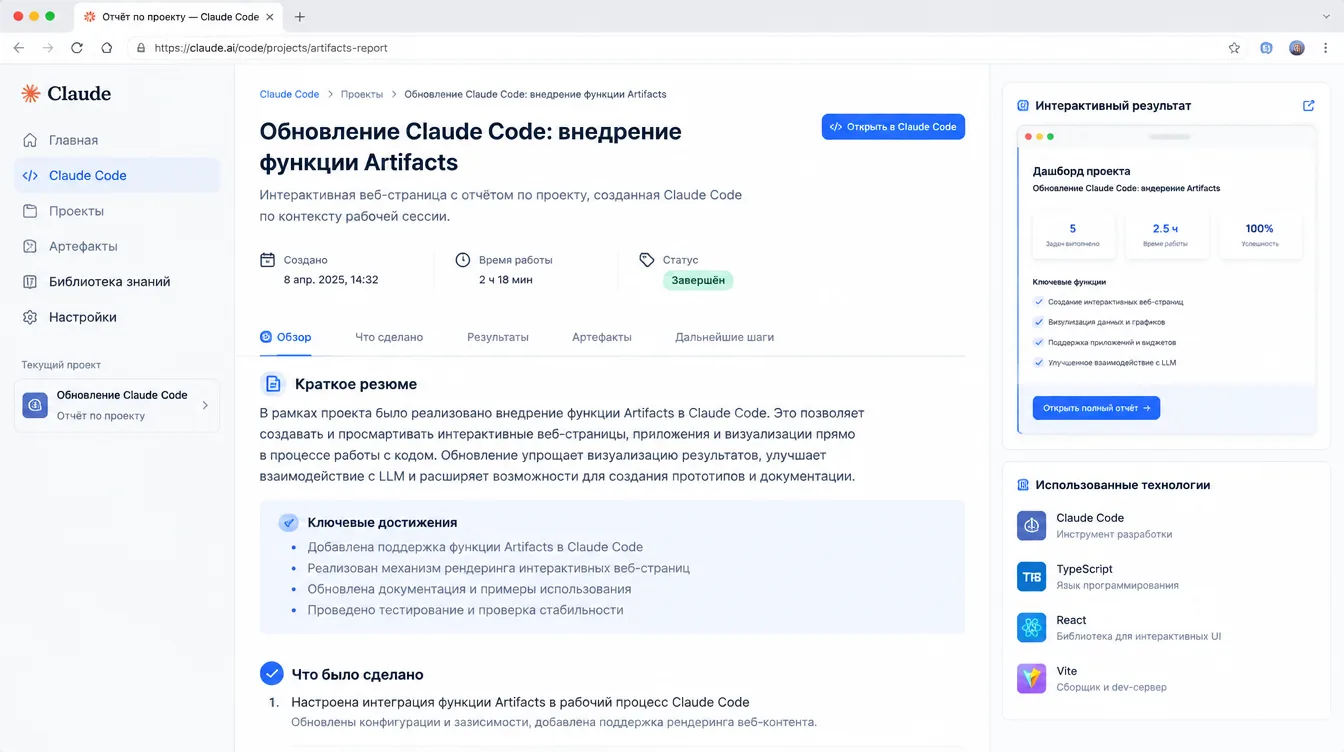Click the Claude Code technology icon
Image resolution: width=1344 pixels, height=752 pixels.
click(1031, 525)
